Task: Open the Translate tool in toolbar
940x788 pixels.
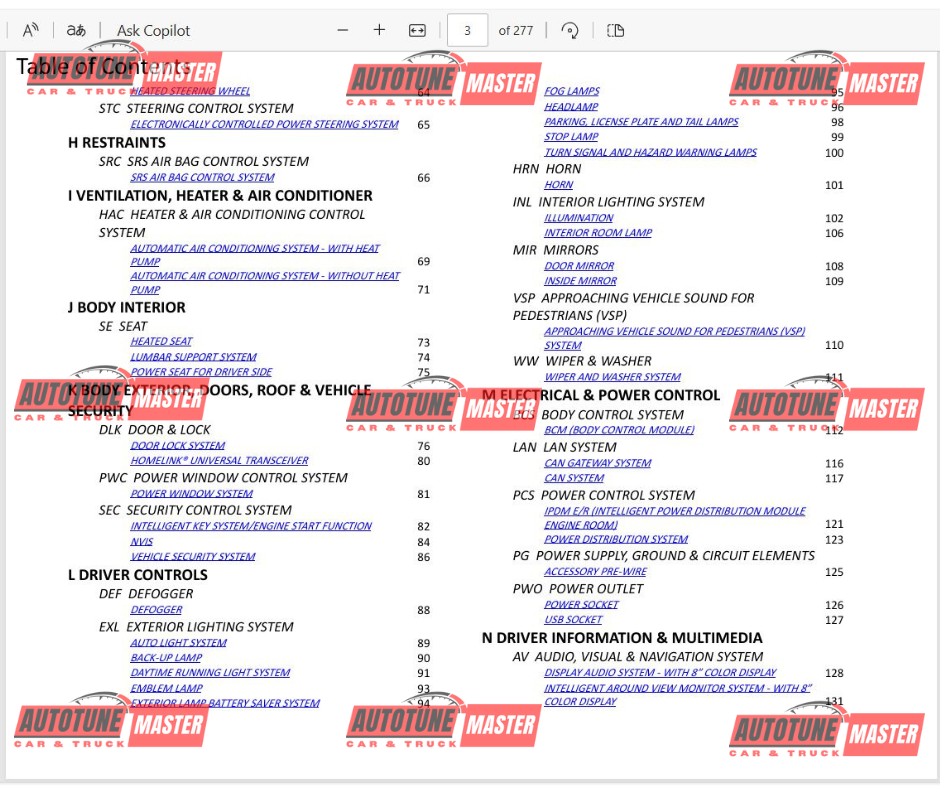Action: [76, 30]
